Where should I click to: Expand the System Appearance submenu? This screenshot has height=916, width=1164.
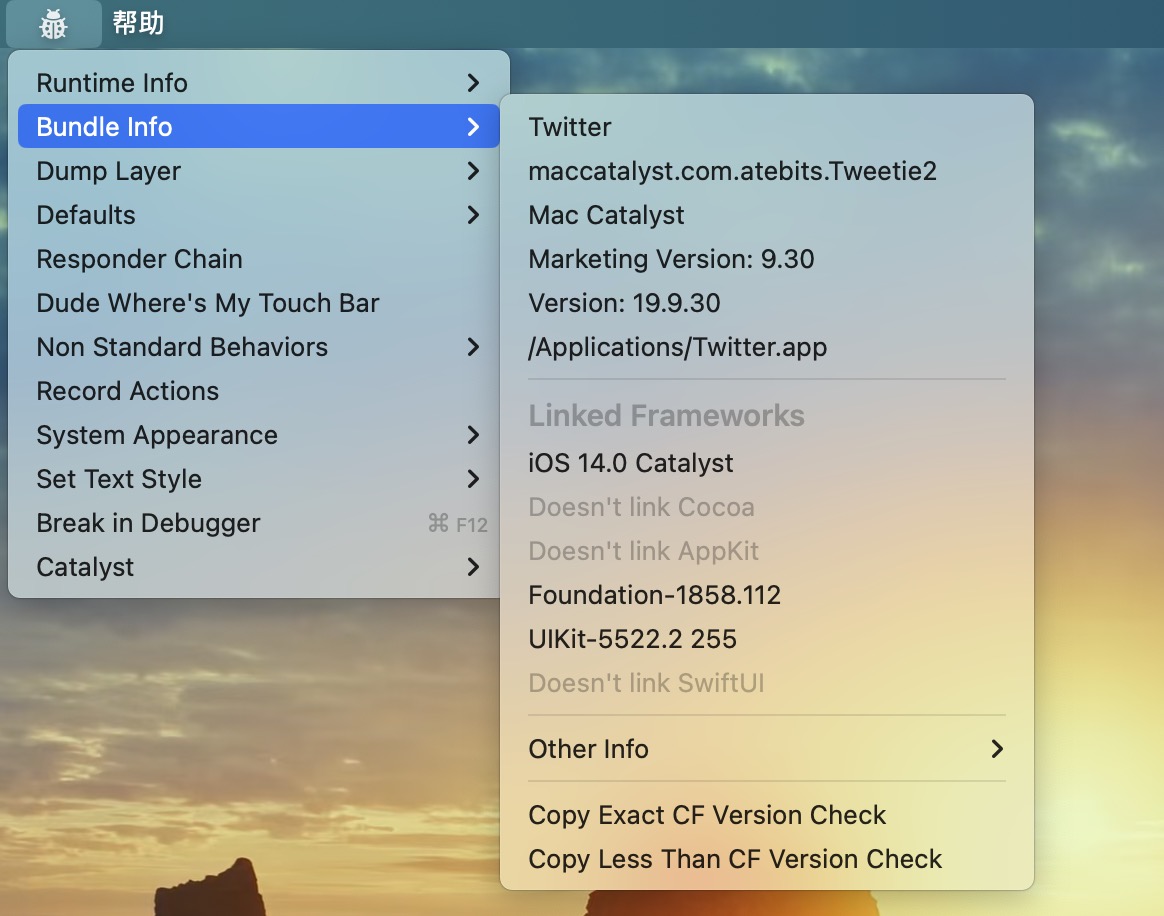258,435
